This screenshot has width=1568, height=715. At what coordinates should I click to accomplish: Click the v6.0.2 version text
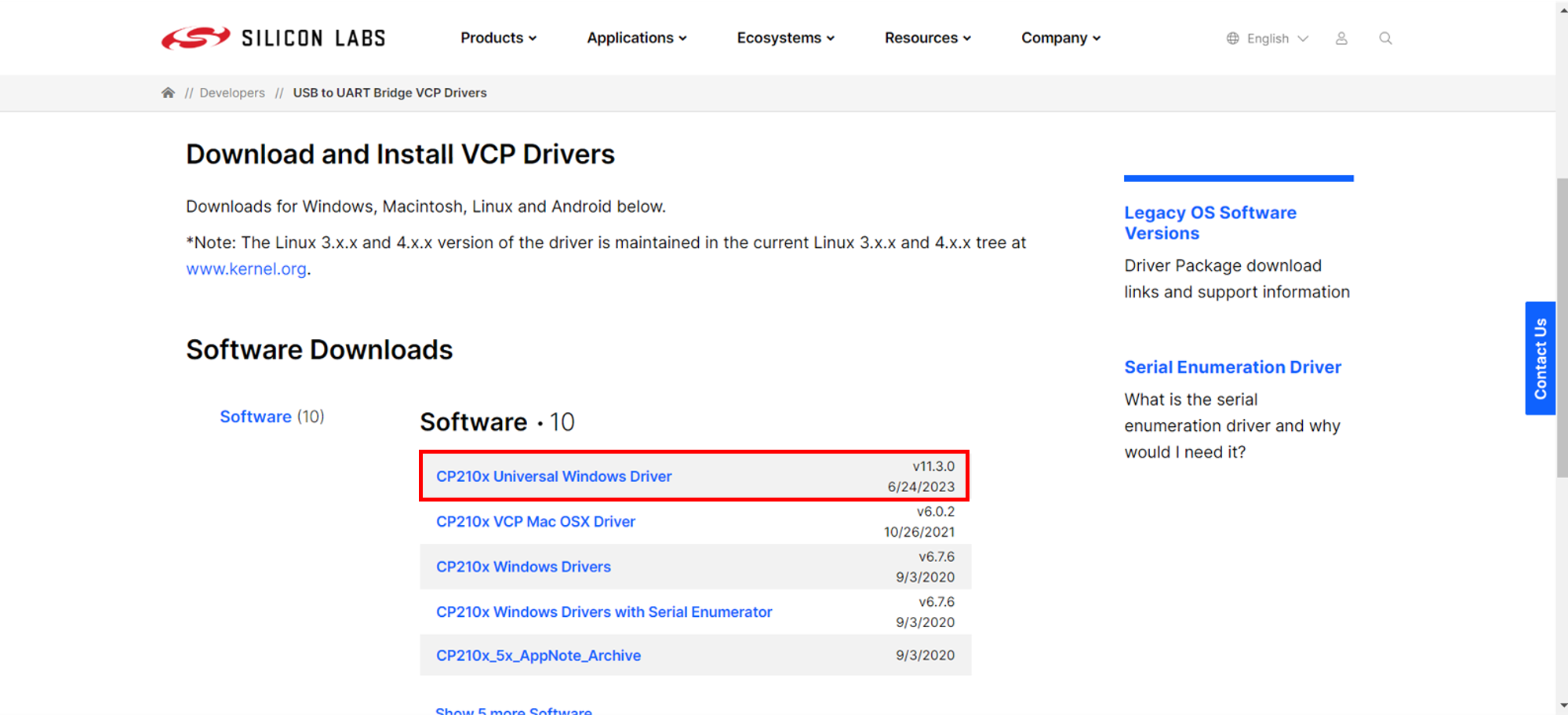tap(936, 512)
